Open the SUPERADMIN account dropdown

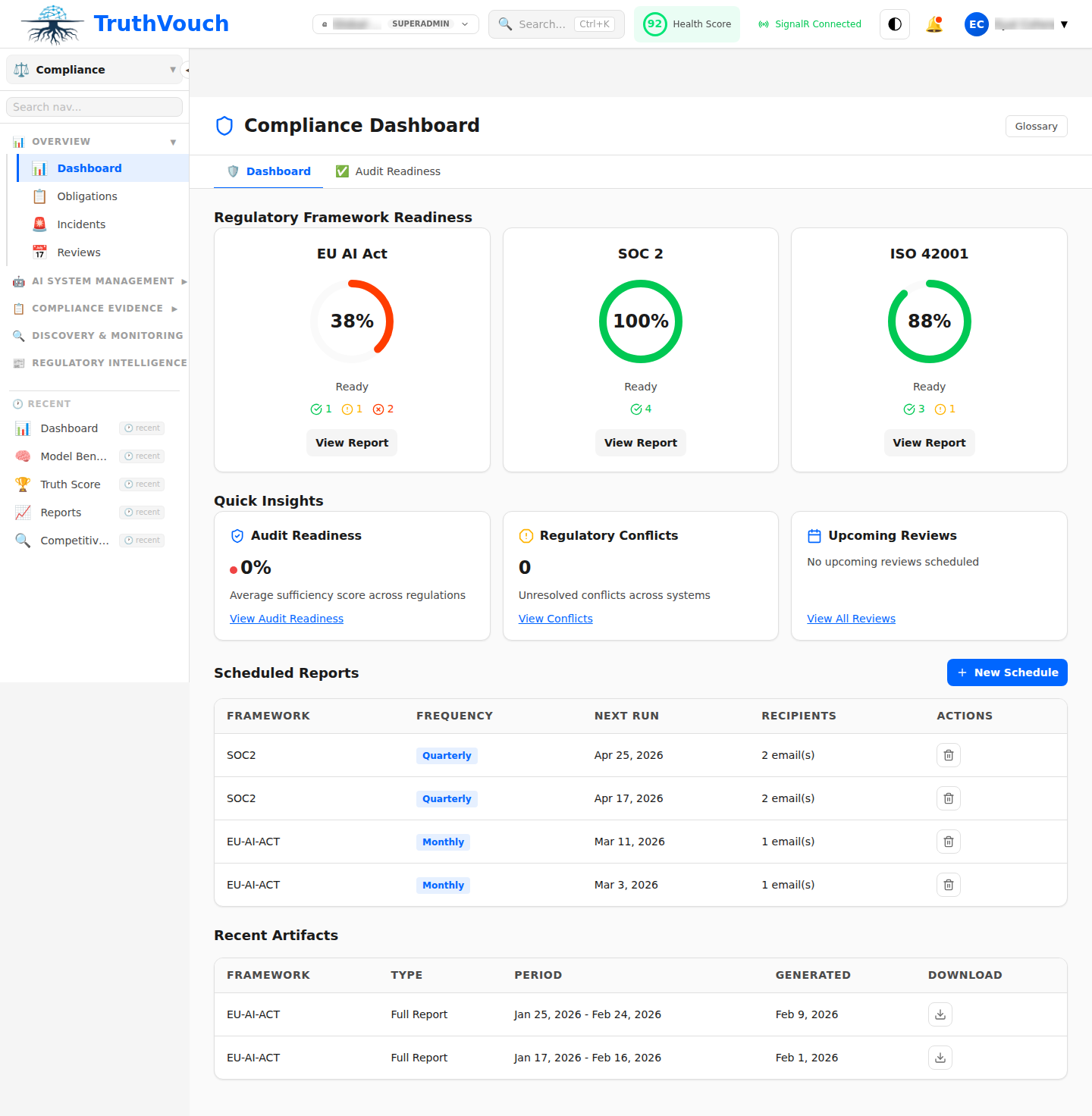pyautogui.click(x=395, y=24)
